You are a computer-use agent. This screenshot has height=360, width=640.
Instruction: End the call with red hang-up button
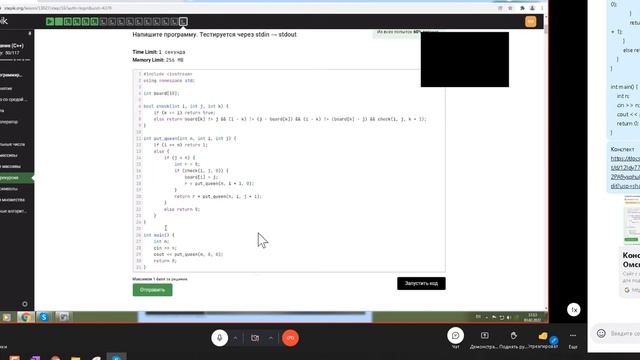(x=290, y=338)
